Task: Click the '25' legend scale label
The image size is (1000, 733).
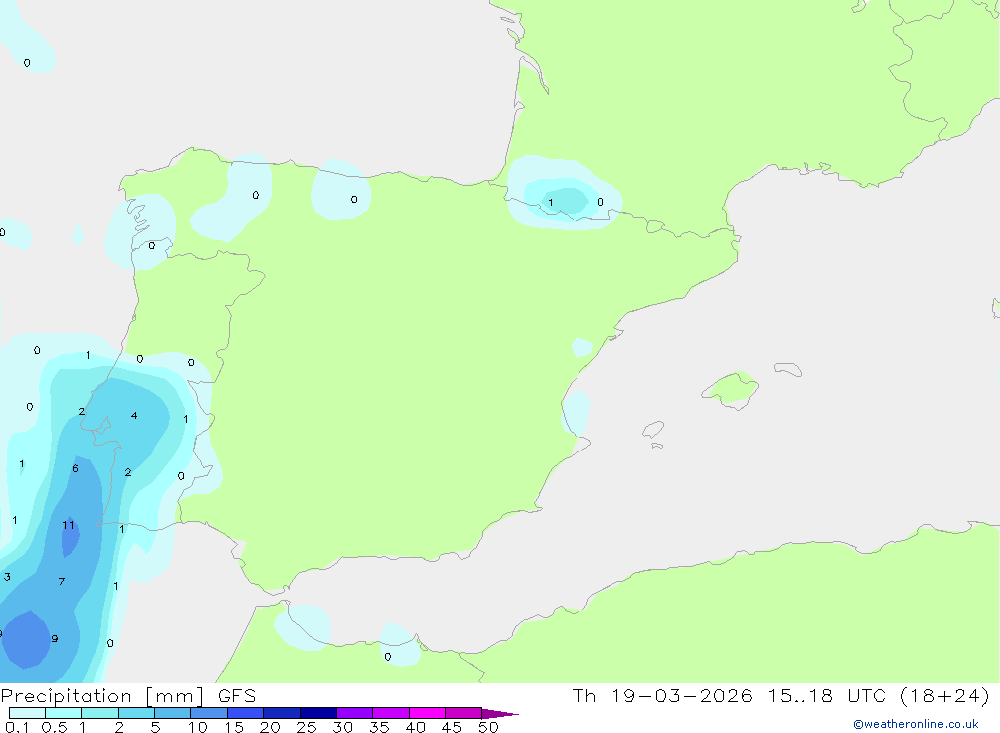Action: tap(307, 727)
